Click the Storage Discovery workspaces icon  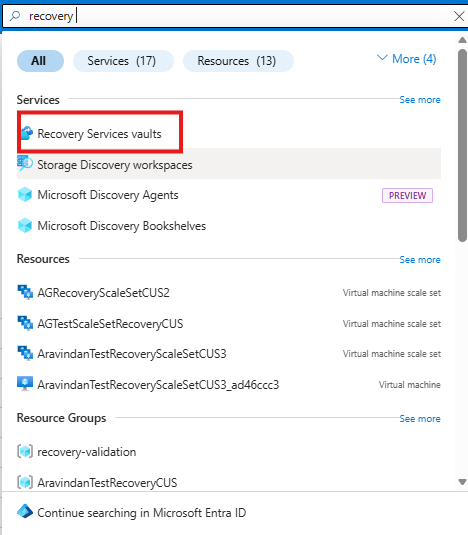(x=25, y=163)
